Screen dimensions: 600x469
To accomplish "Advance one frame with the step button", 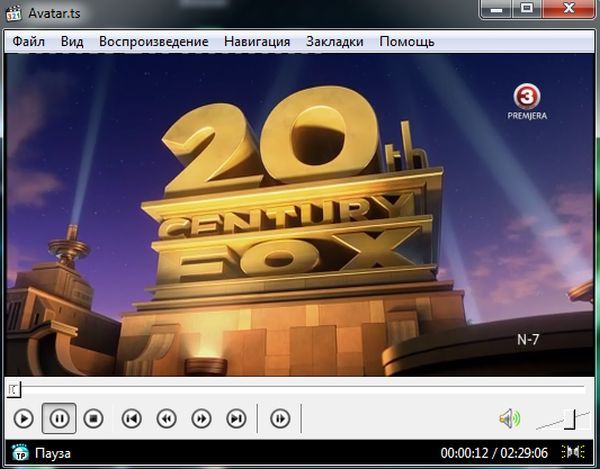I will pos(280,419).
